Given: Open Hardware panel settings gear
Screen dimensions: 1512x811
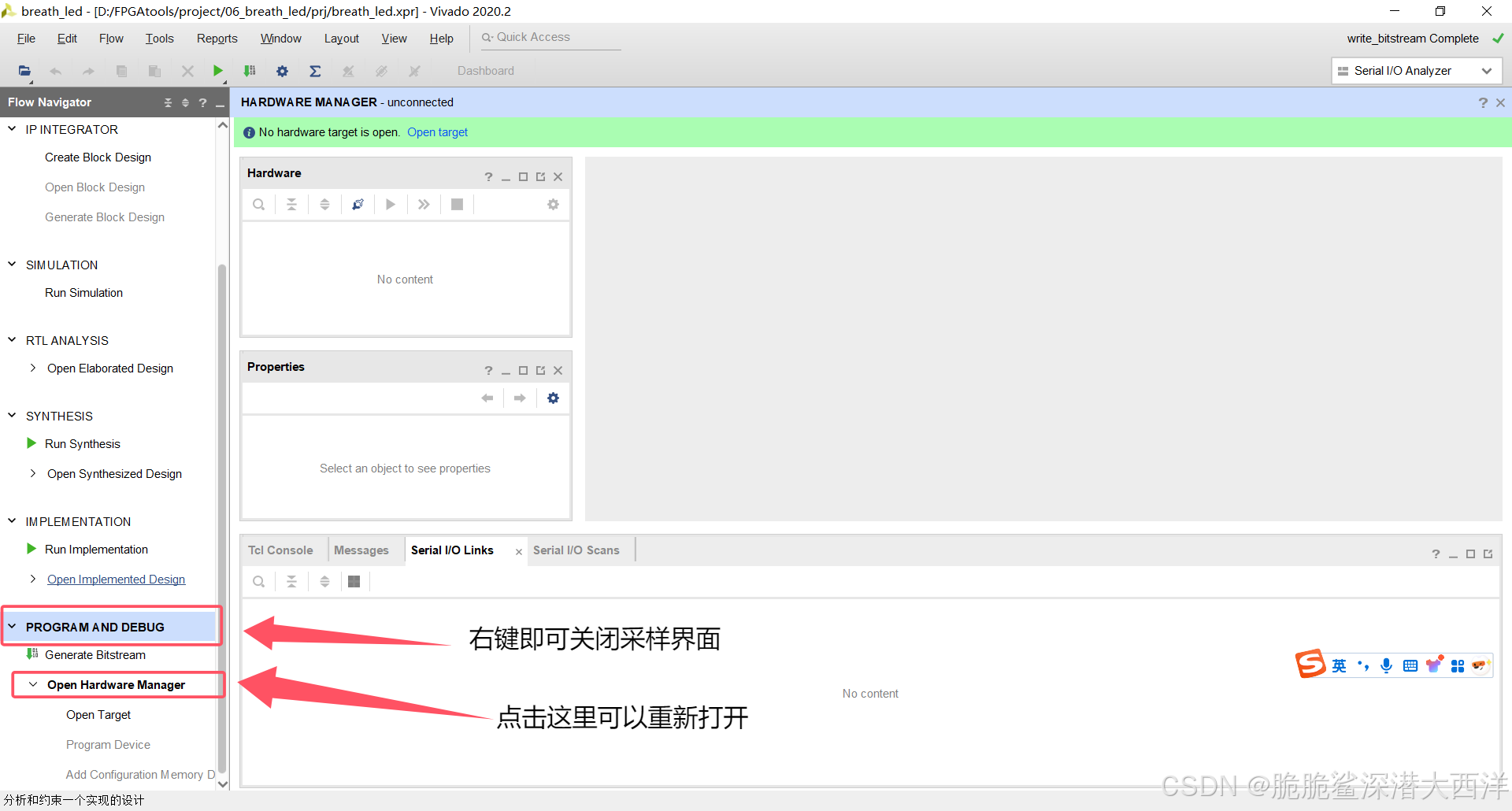Looking at the screenshot, I should pyautogui.click(x=553, y=205).
